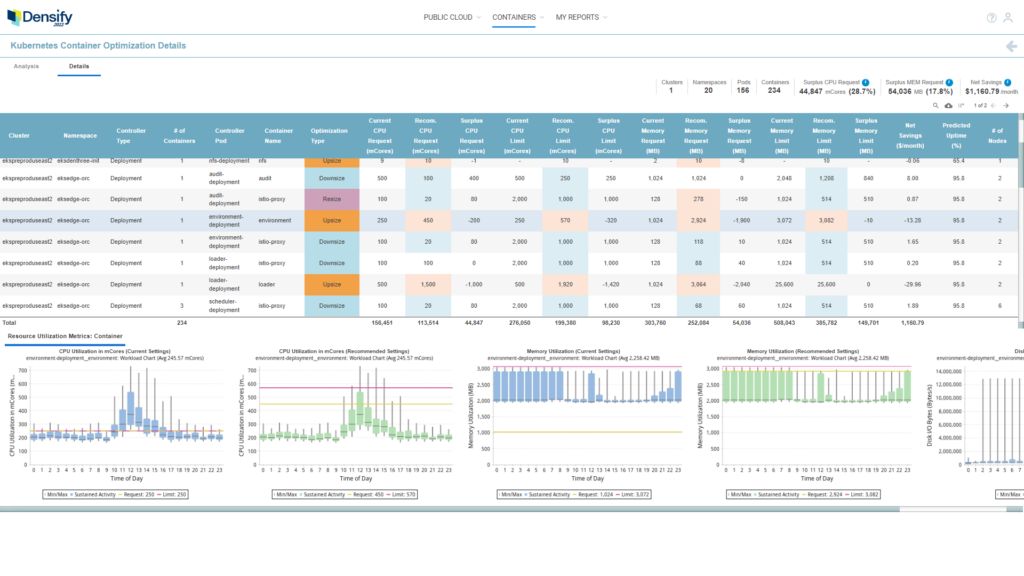Click Downsize cell for scheduler-deployment istio-proxy
Viewport: 1024px width, 576px height.
pyautogui.click(x=332, y=306)
